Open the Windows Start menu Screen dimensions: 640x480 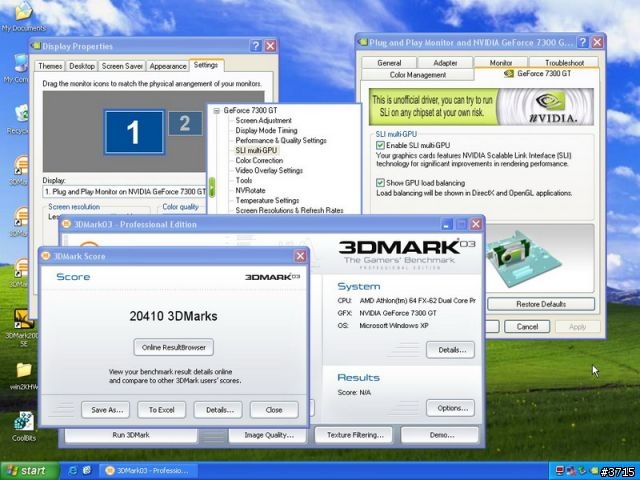(29, 471)
